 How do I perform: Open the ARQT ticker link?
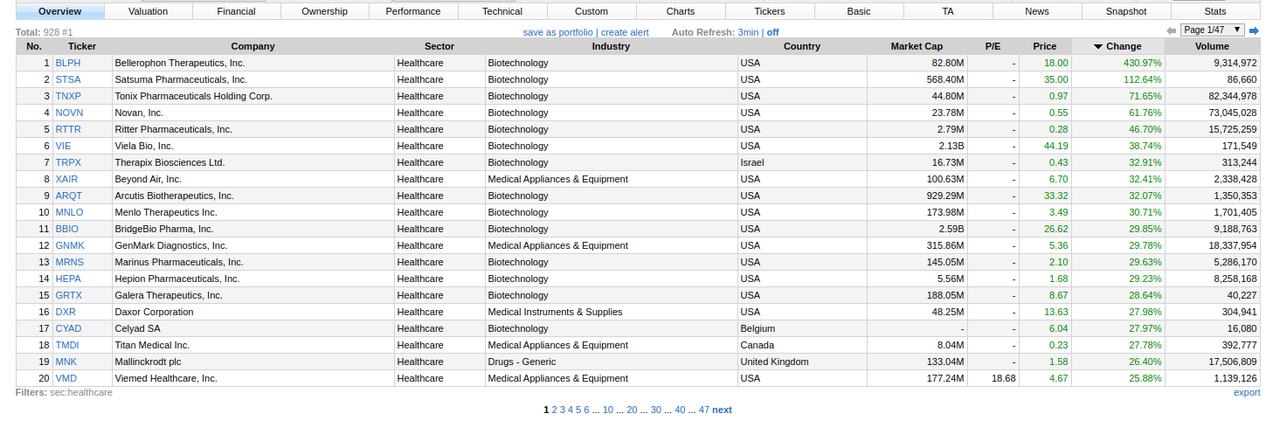click(69, 196)
